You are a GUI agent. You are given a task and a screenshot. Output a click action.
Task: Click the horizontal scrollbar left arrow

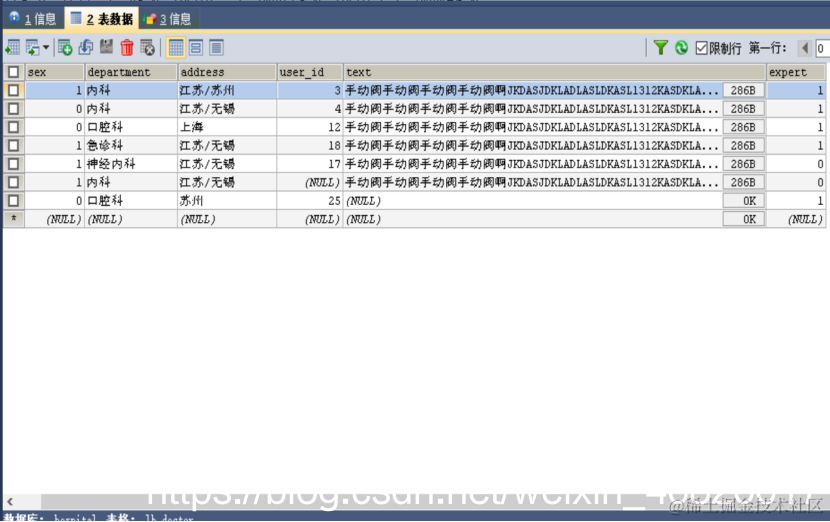[10, 501]
